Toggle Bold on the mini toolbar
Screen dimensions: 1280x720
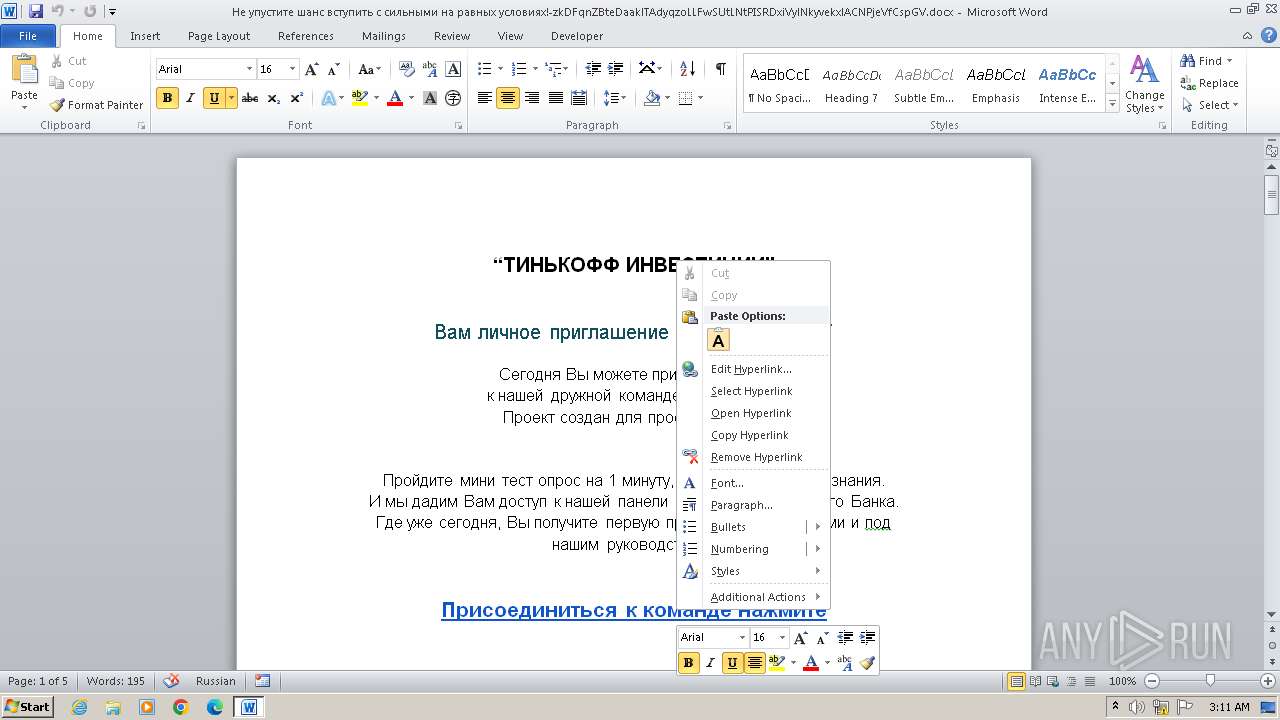tap(688, 663)
